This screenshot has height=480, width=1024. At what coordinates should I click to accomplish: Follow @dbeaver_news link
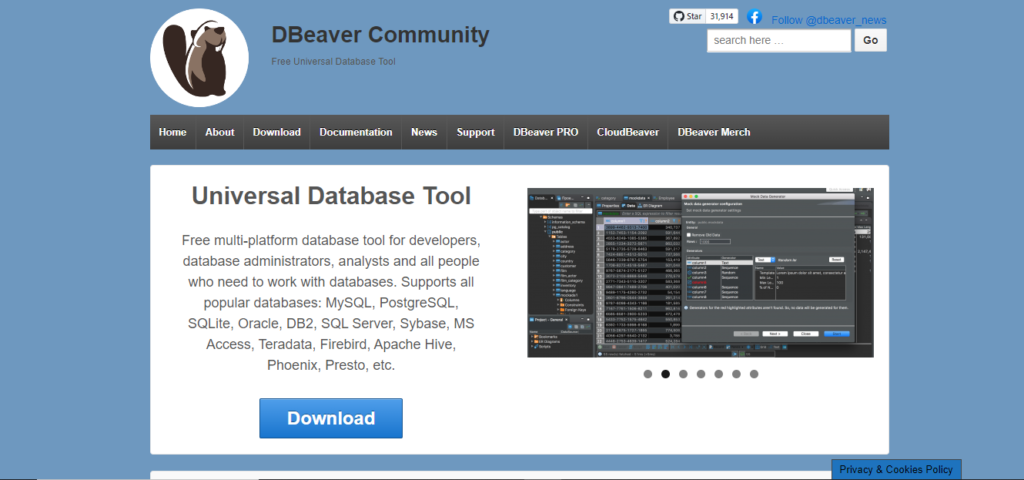coord(829,20)
